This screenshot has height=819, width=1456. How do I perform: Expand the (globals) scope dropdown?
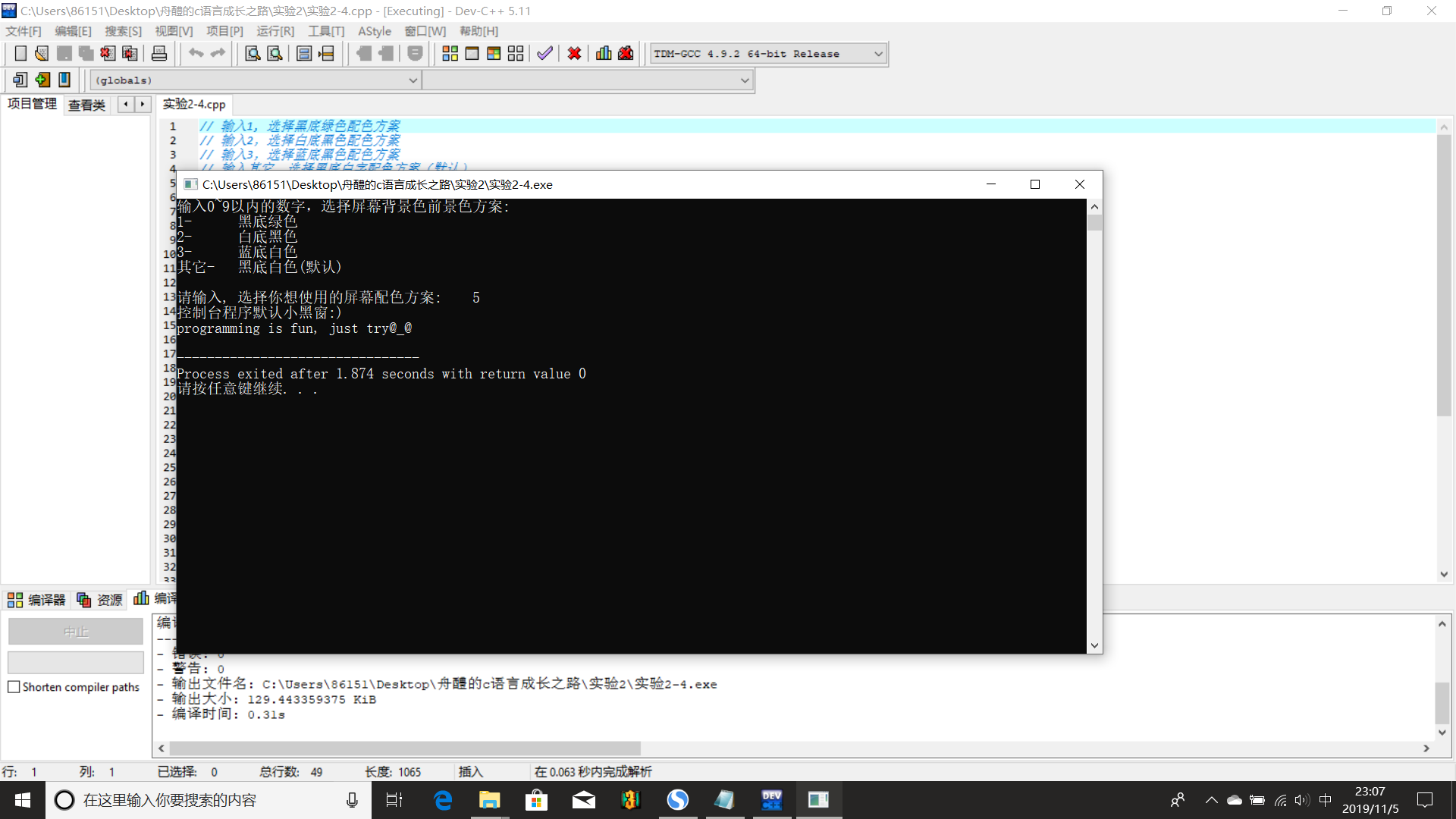tap(413, 80)
